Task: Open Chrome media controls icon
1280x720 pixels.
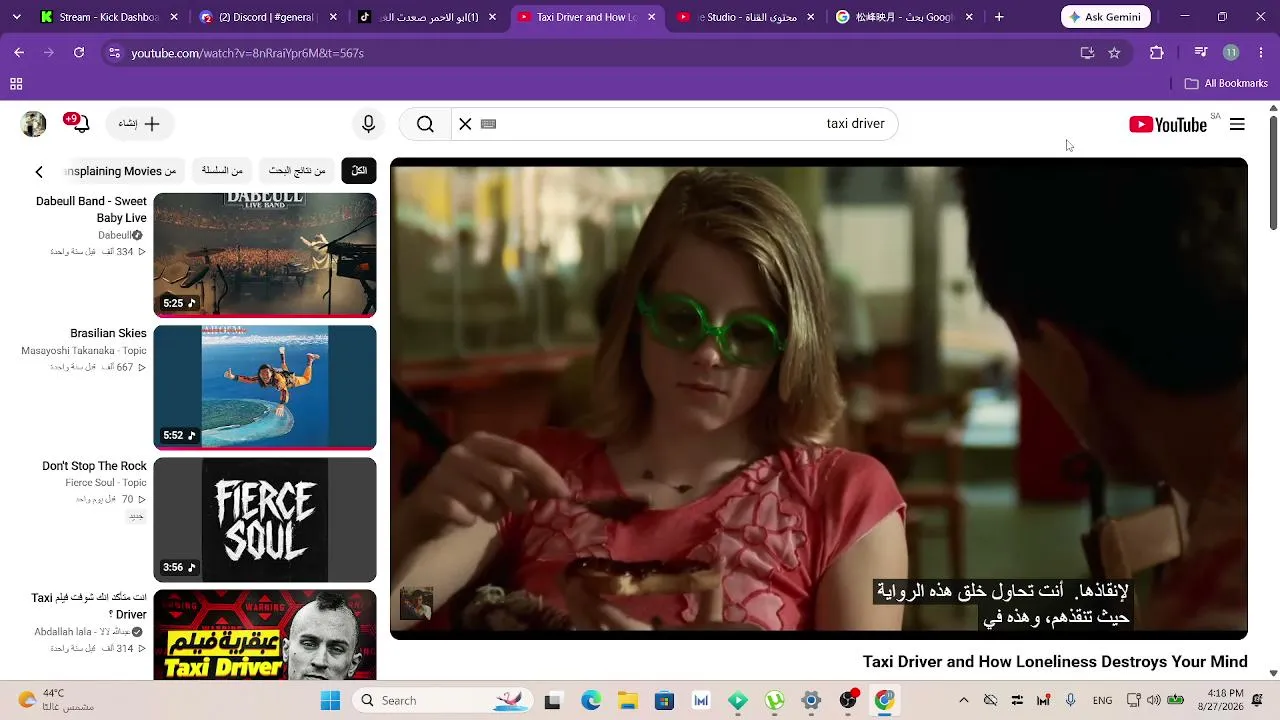Action: pyautogui.click(x=1201, y=53)
